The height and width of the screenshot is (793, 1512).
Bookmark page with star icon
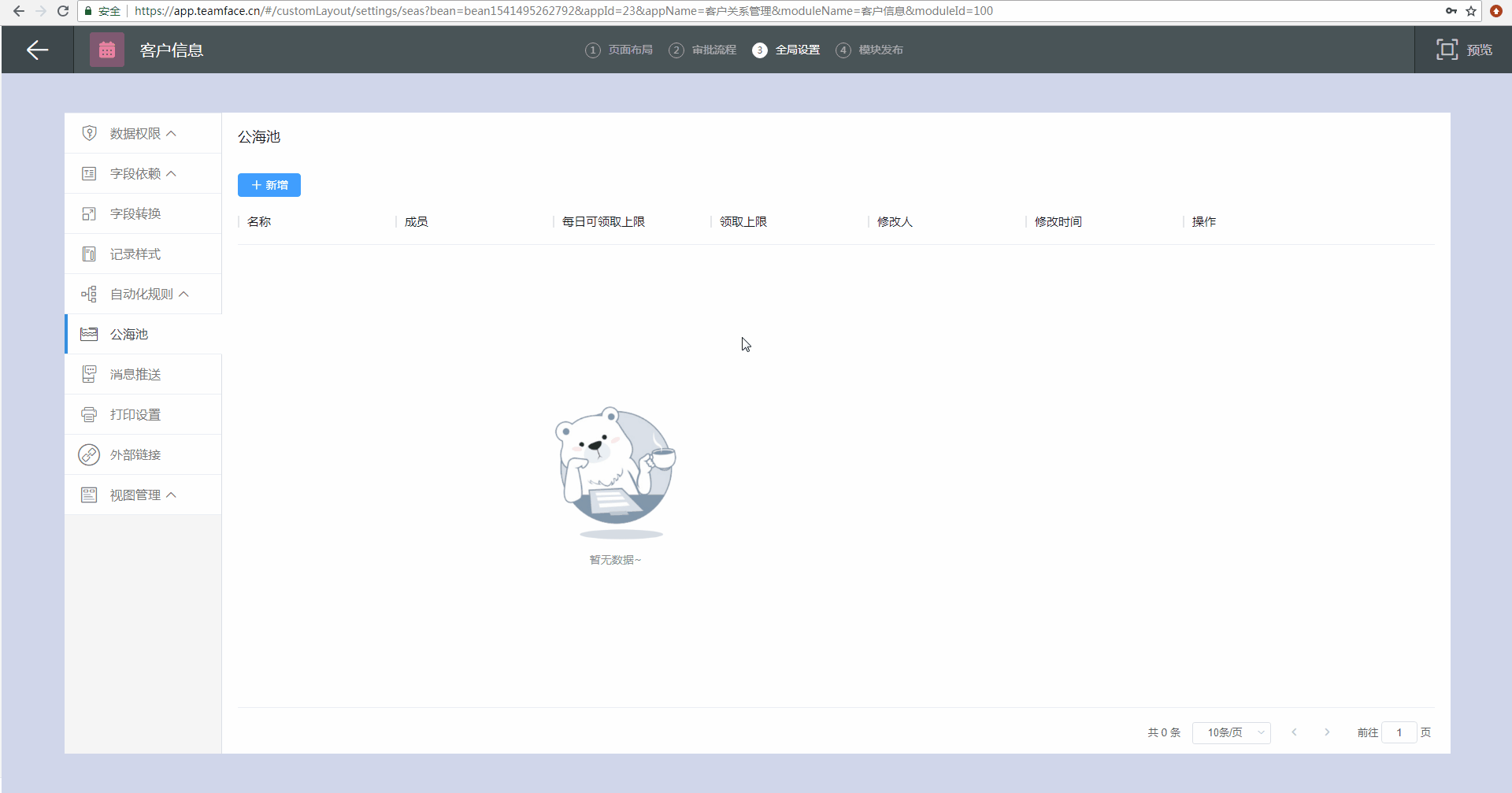coord(1470,11)
